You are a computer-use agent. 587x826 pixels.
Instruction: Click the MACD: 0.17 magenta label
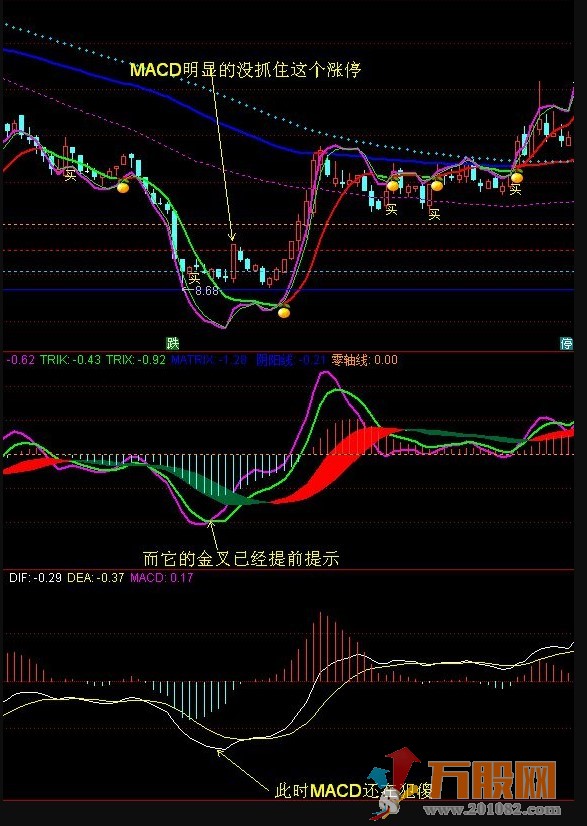(162, 577)
